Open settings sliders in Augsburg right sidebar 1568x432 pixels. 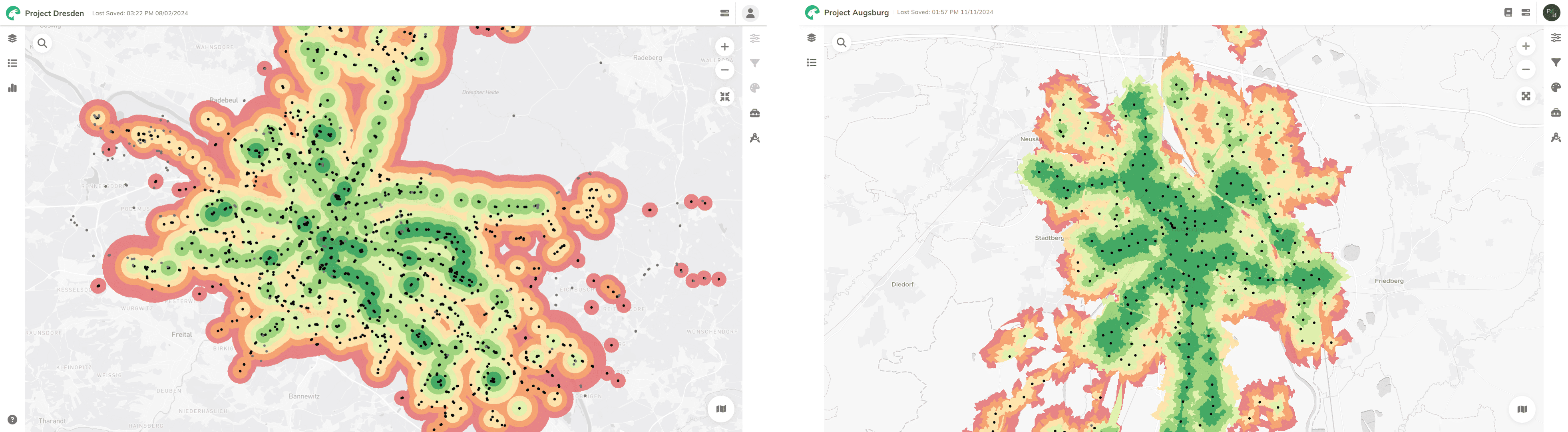point(1556,38)
